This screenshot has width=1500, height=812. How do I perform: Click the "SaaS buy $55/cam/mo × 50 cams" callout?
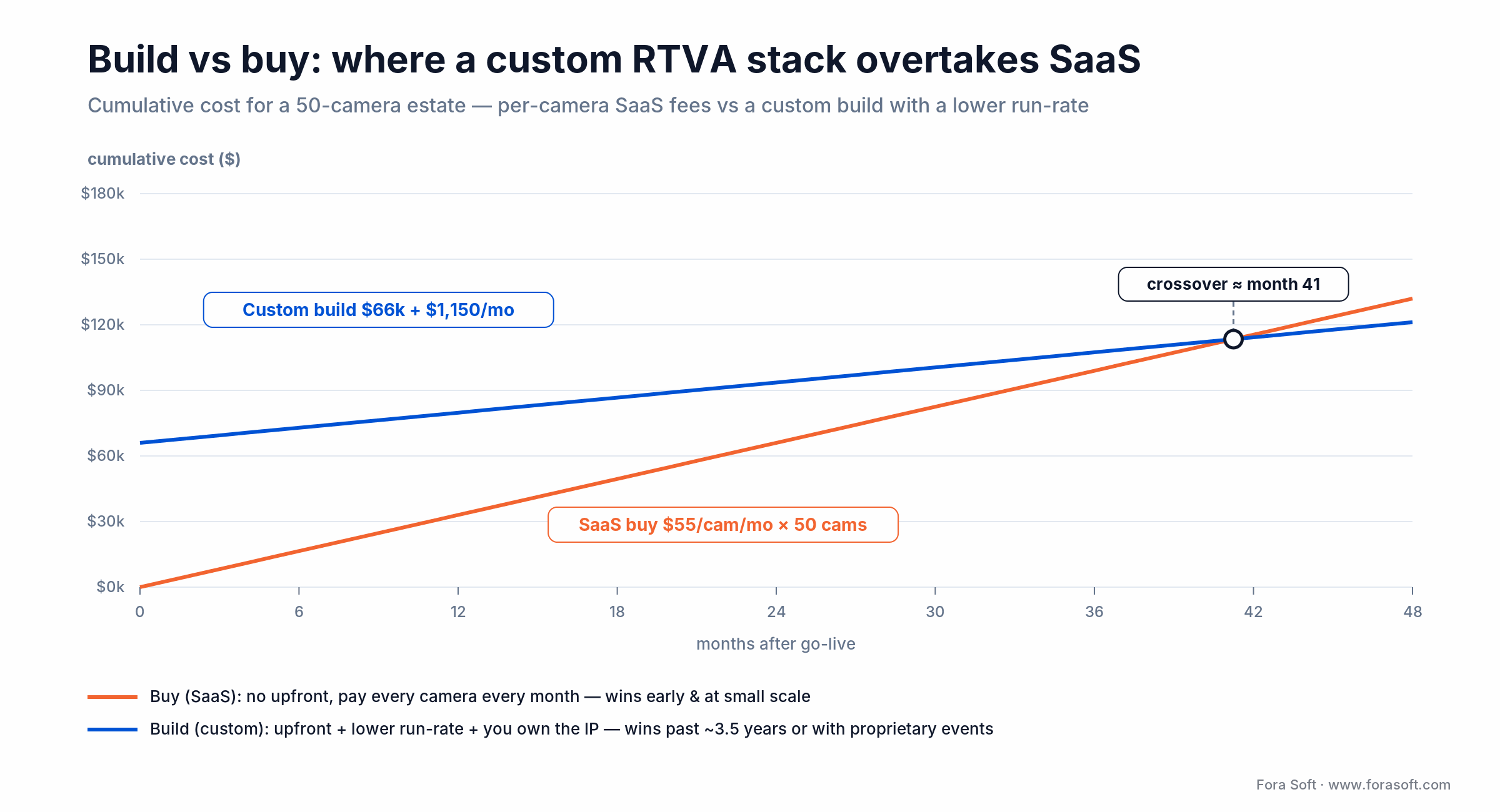pos(722,525)
